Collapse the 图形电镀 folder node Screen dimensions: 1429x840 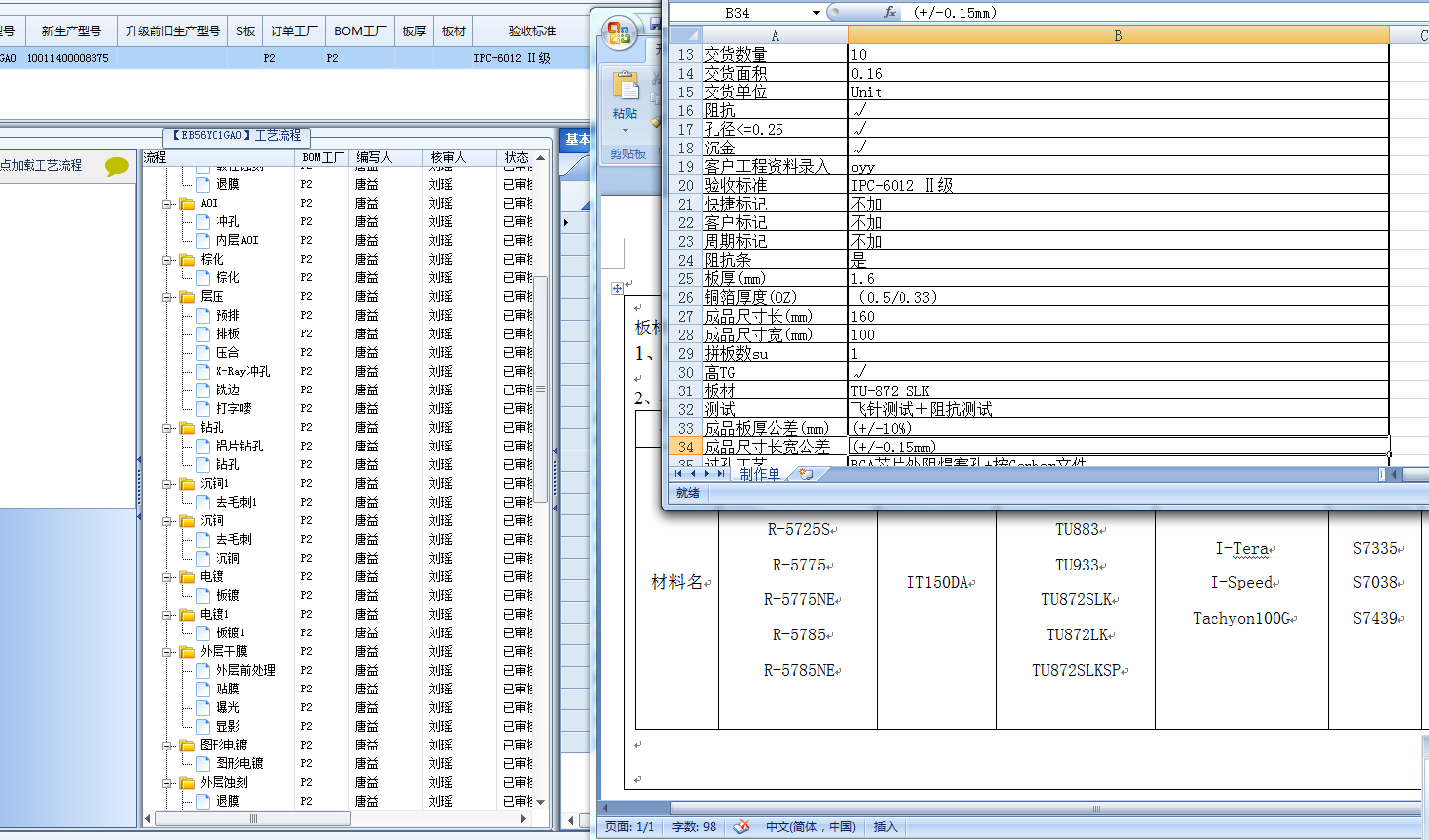click(x=167, y=746)
